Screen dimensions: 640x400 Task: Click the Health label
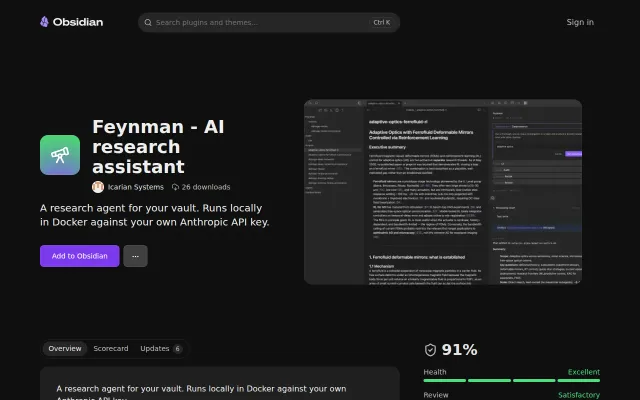[435, 372]
